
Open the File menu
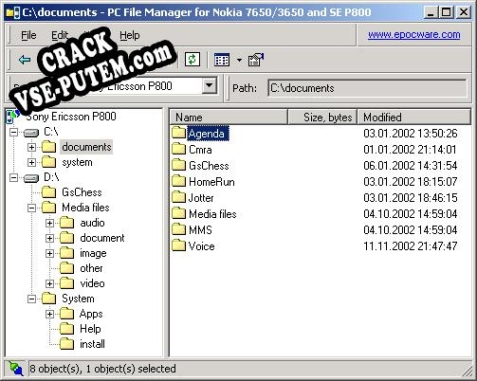click(29, 35)
